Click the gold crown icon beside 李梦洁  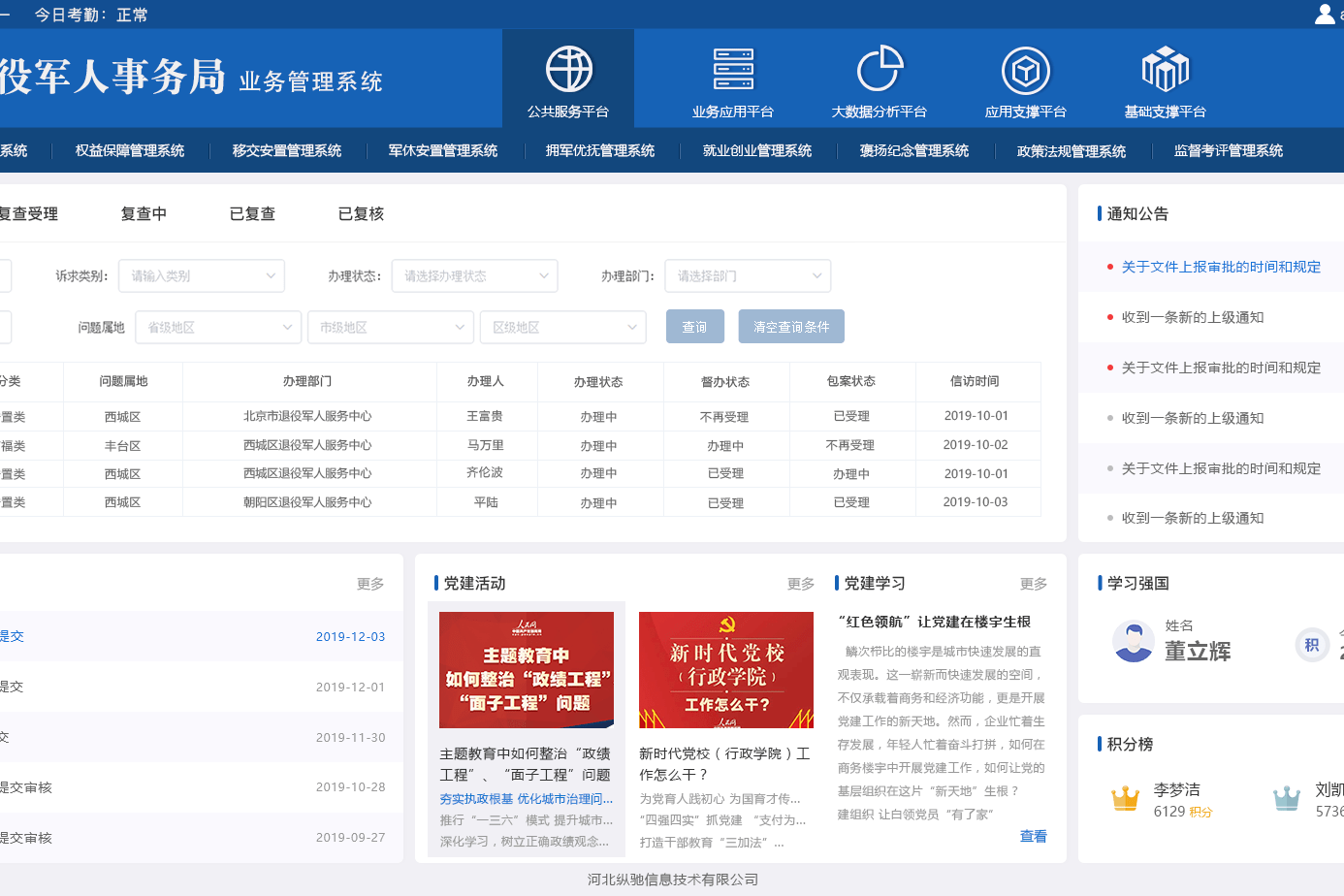[x=1125, y=798]
